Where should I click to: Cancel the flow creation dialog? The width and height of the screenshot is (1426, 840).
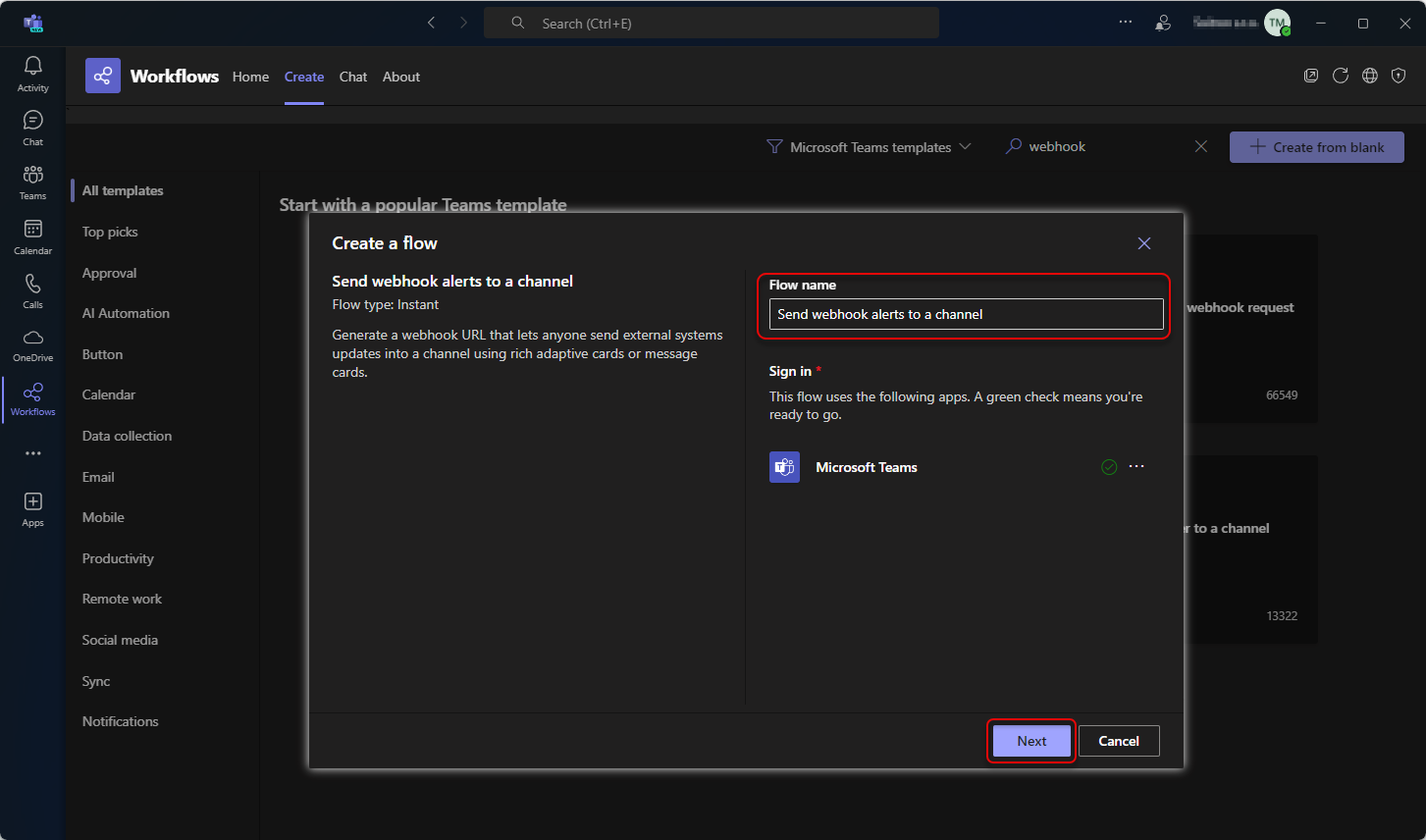(x=1118, y=741)
